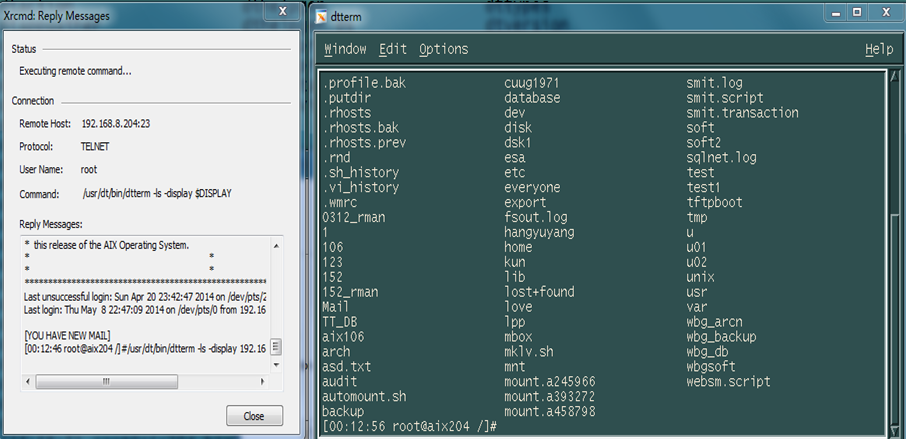The height and width of the screenshot is (439, 906).
Task: Click the .vi_history entry in dtterm
Action: tap(361, 188)
